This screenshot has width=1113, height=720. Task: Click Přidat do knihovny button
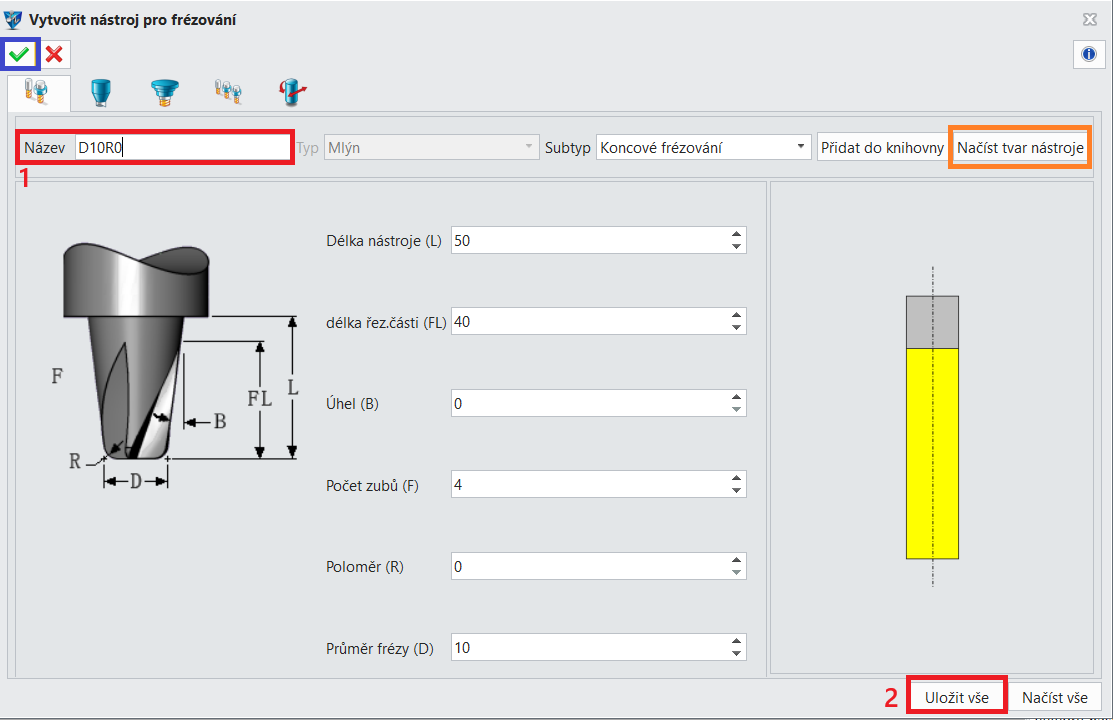882,148
